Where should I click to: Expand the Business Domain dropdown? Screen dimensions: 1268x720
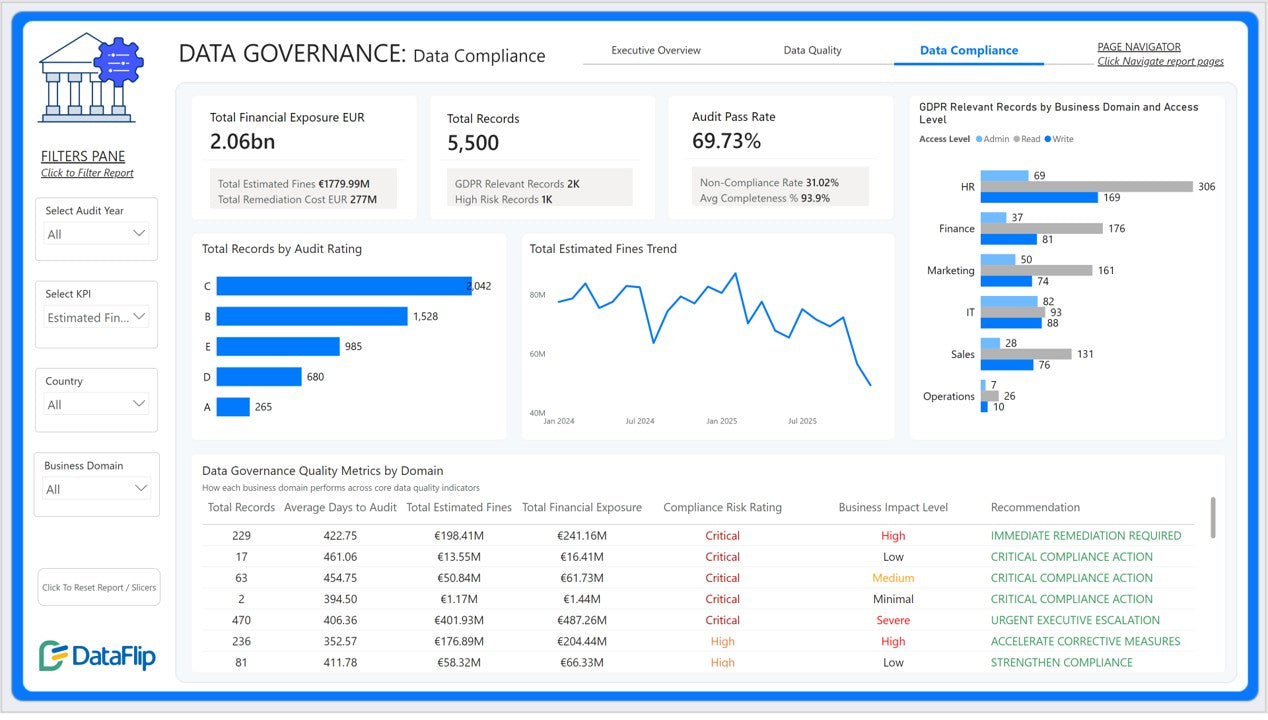[x=97, y=489]
